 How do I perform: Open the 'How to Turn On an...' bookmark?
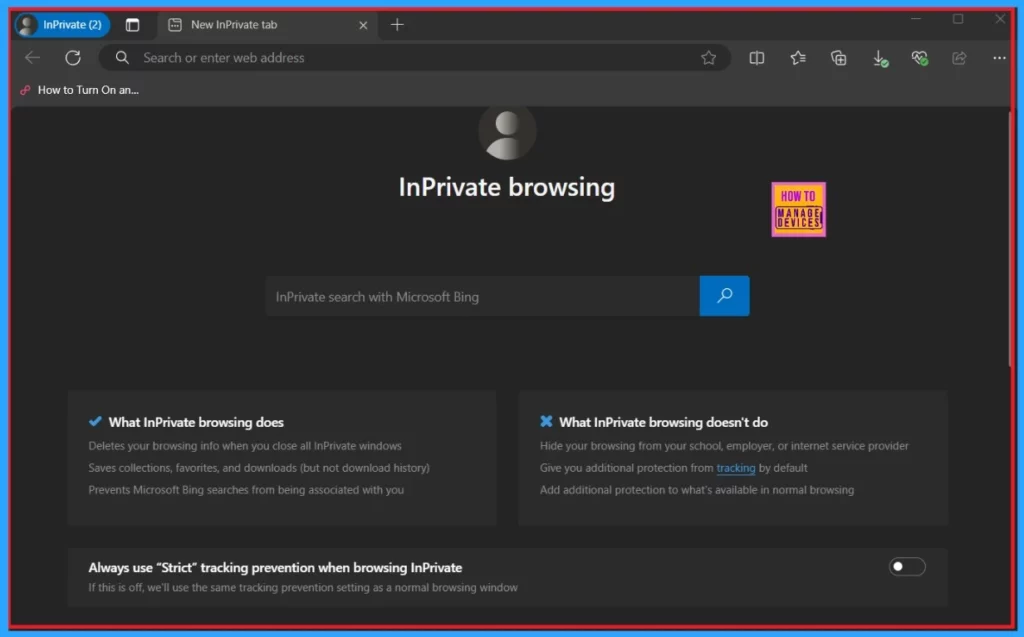click(80, 90)
